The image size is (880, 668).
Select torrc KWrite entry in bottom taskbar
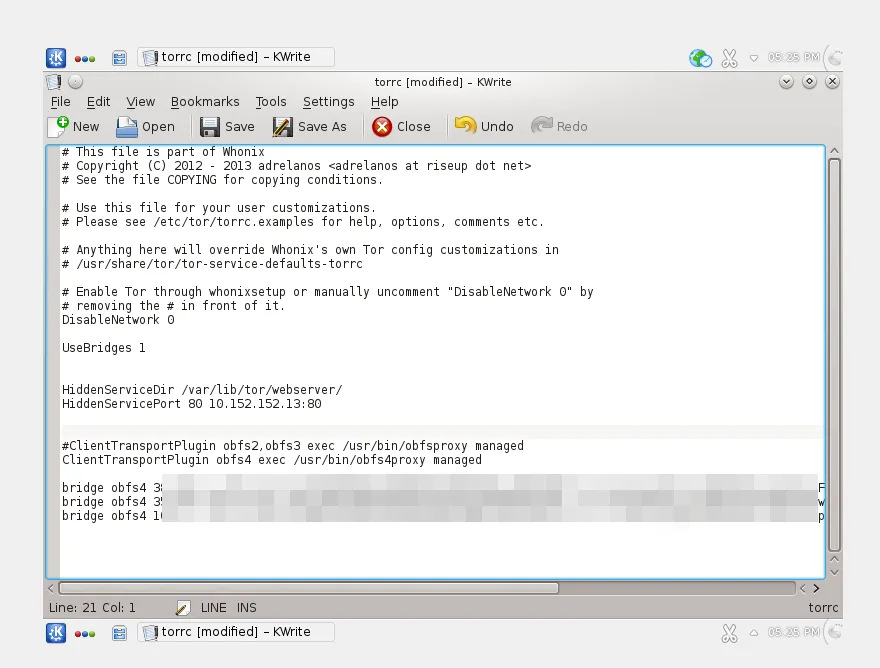[x=236, y=632]
